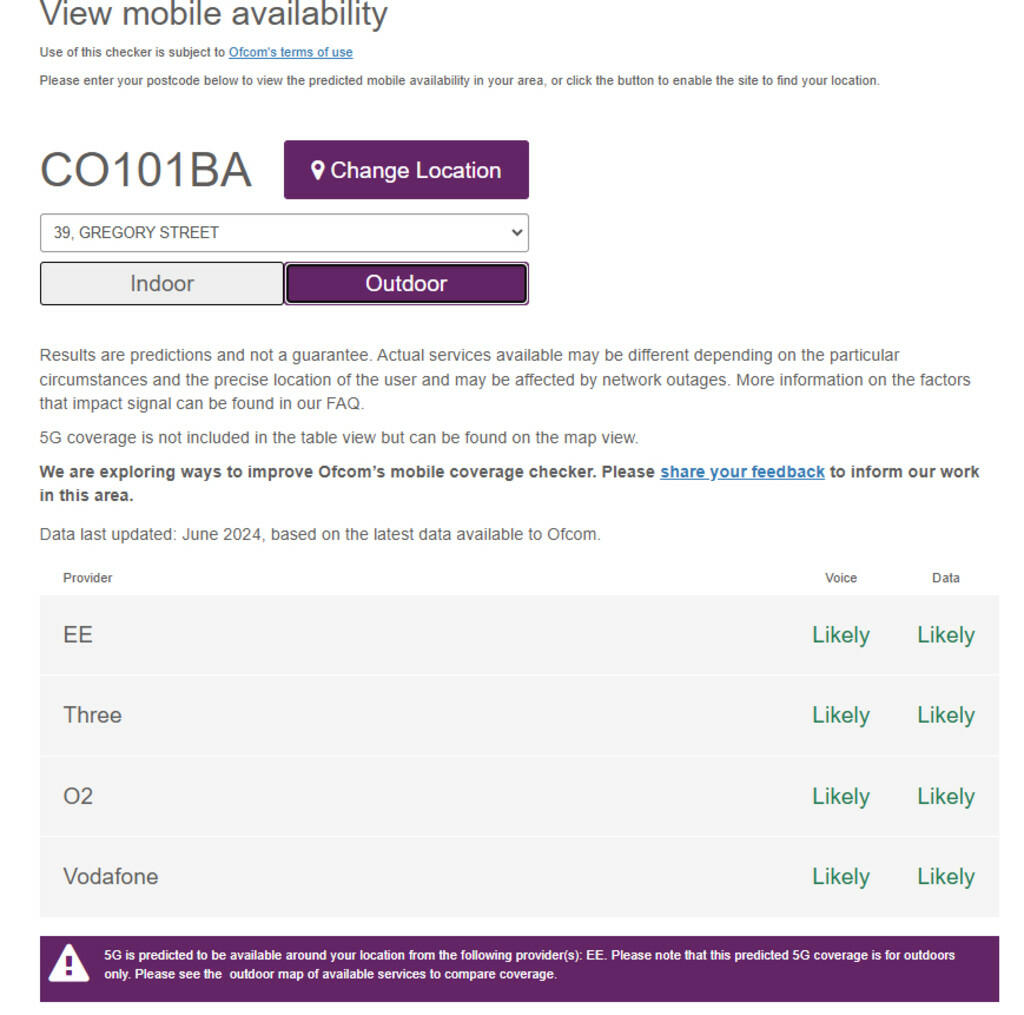
Task: Select the Vodafone provider name
Action: point(110,876)
